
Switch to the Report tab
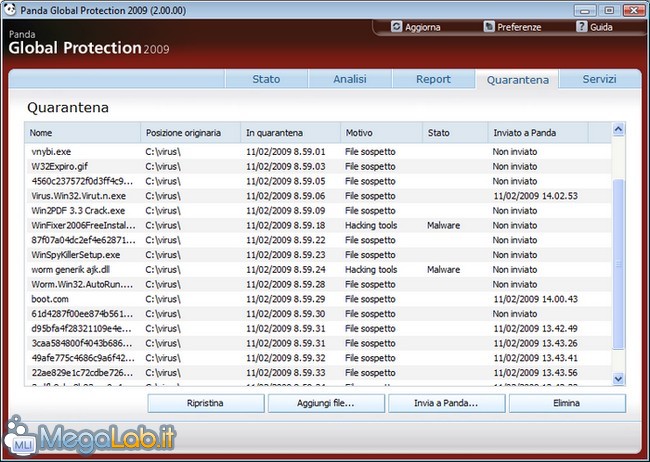tap(433, 79)
